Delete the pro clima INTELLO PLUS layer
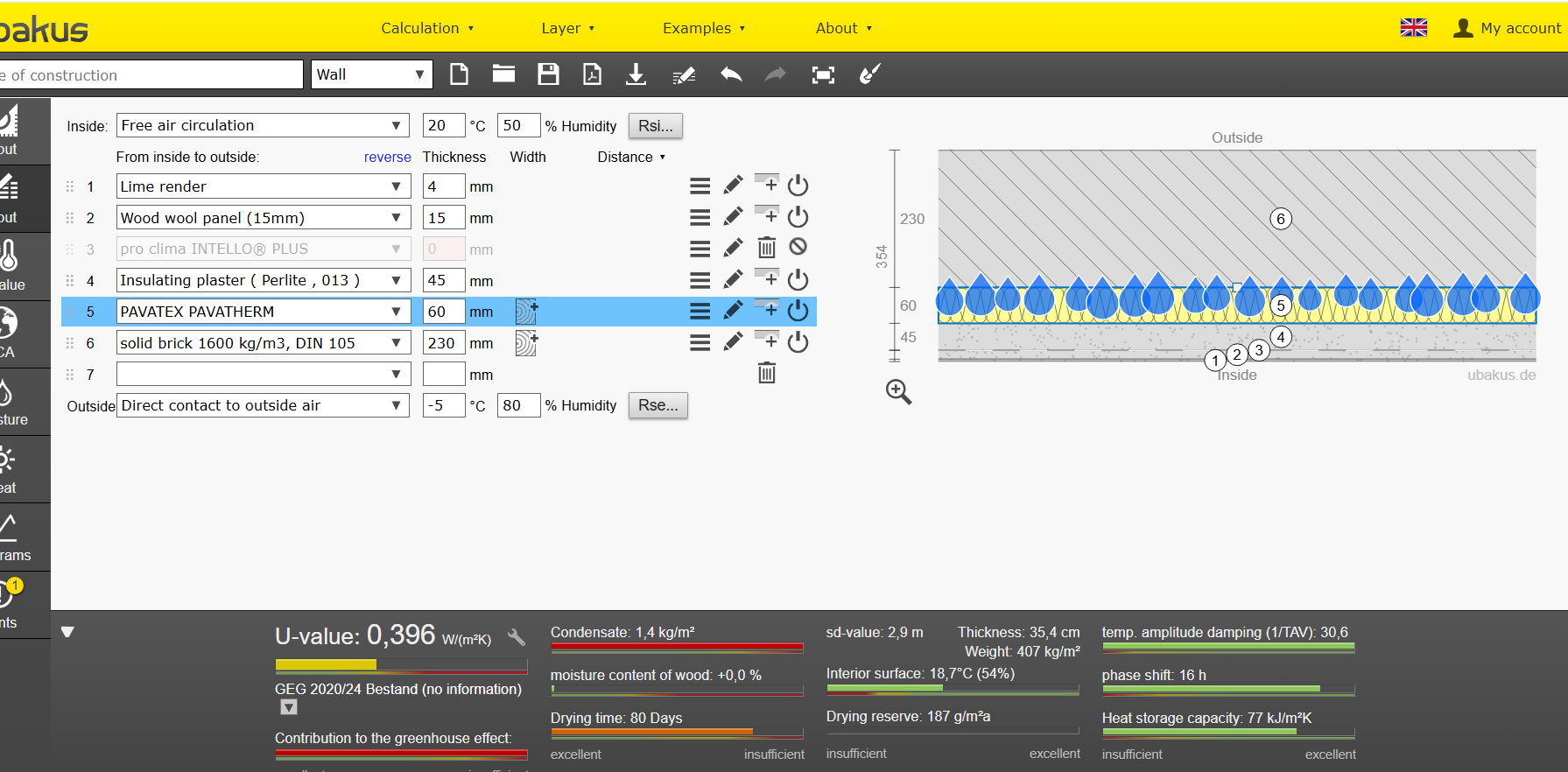This screenshot has width=1568, height=772. pos(766,249)
